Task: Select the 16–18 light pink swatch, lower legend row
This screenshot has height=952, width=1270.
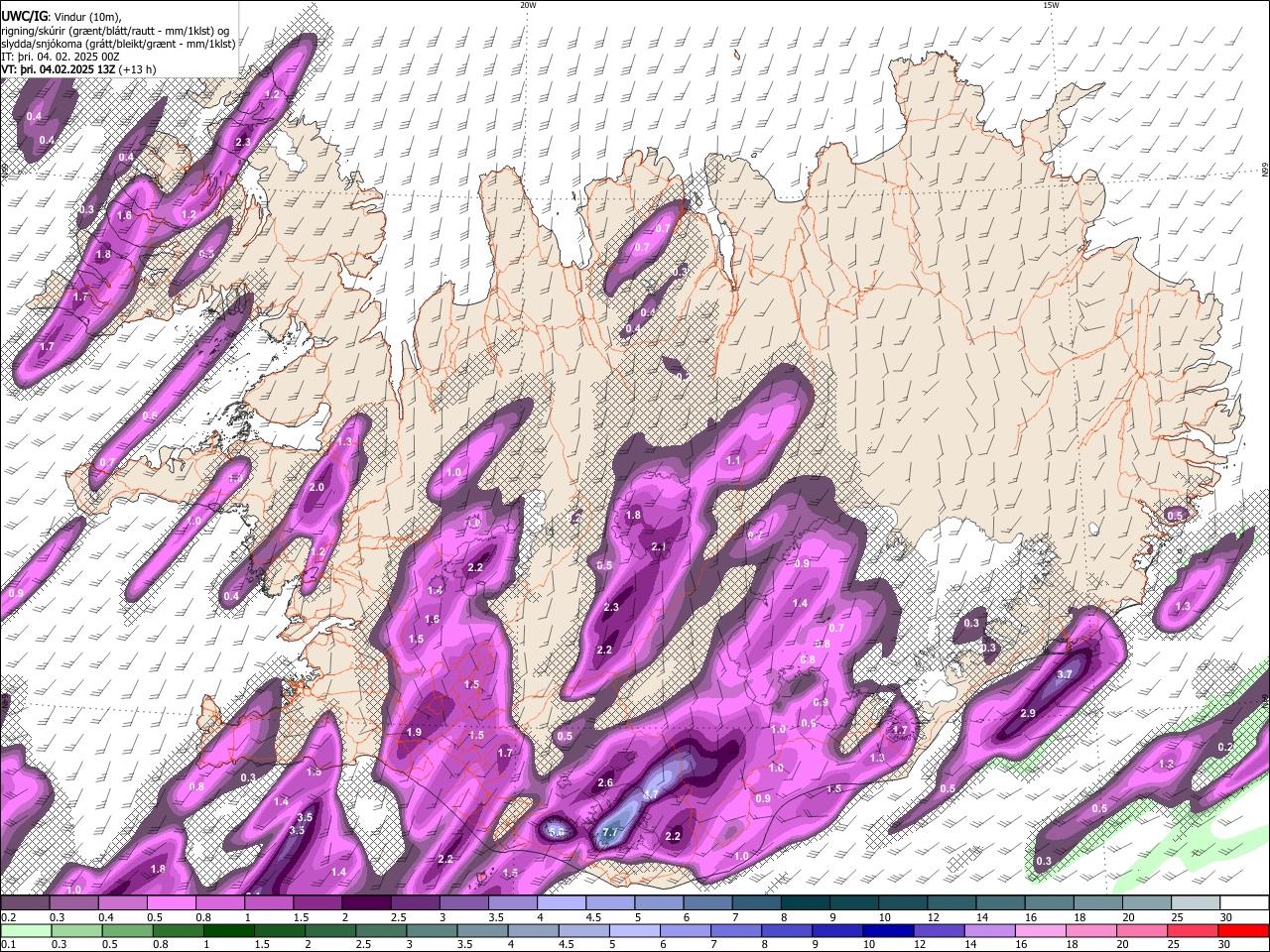Action: click(1040, 930)
